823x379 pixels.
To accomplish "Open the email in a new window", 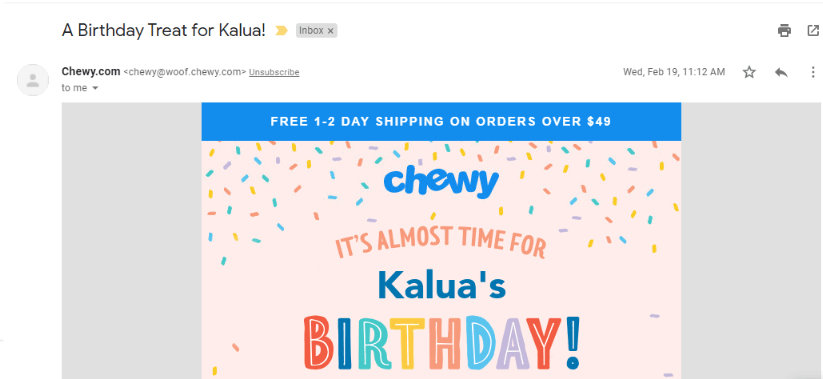I will [813, 31].
